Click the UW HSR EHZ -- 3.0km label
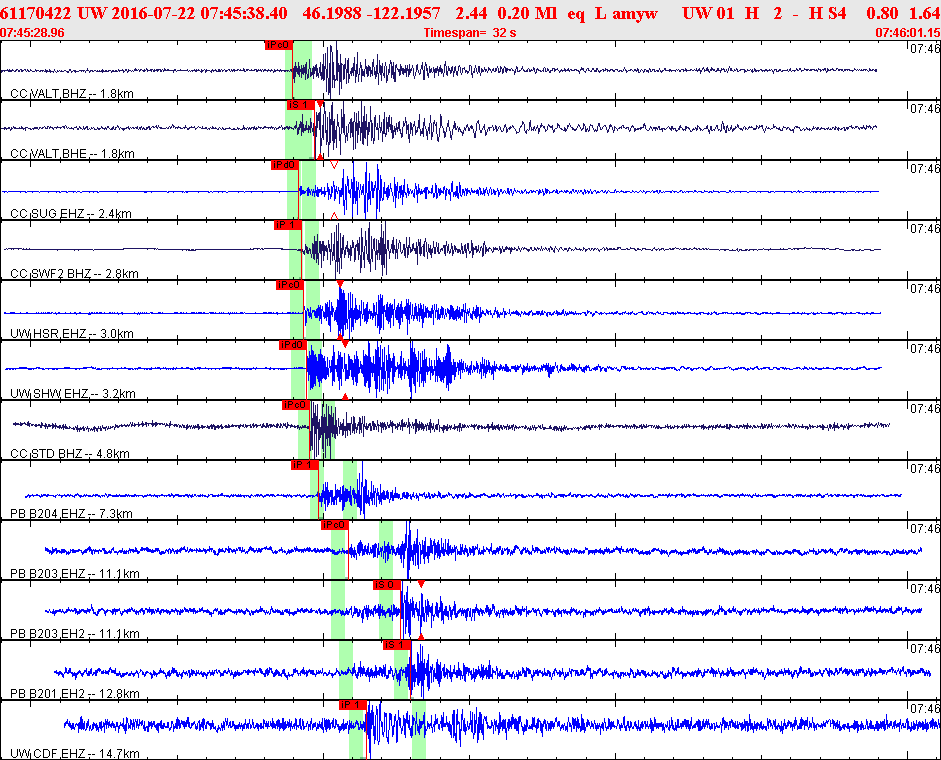This screenshot has height=760, width=941. 72,334
